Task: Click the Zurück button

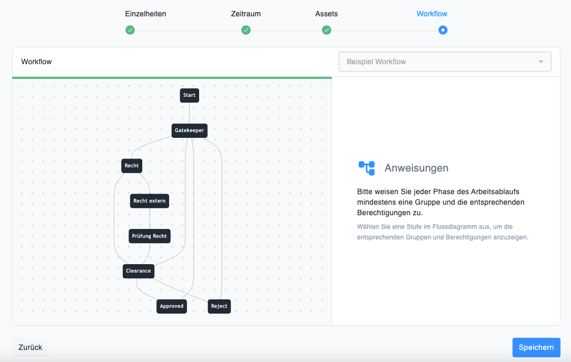Action: (x=31, y=347)
